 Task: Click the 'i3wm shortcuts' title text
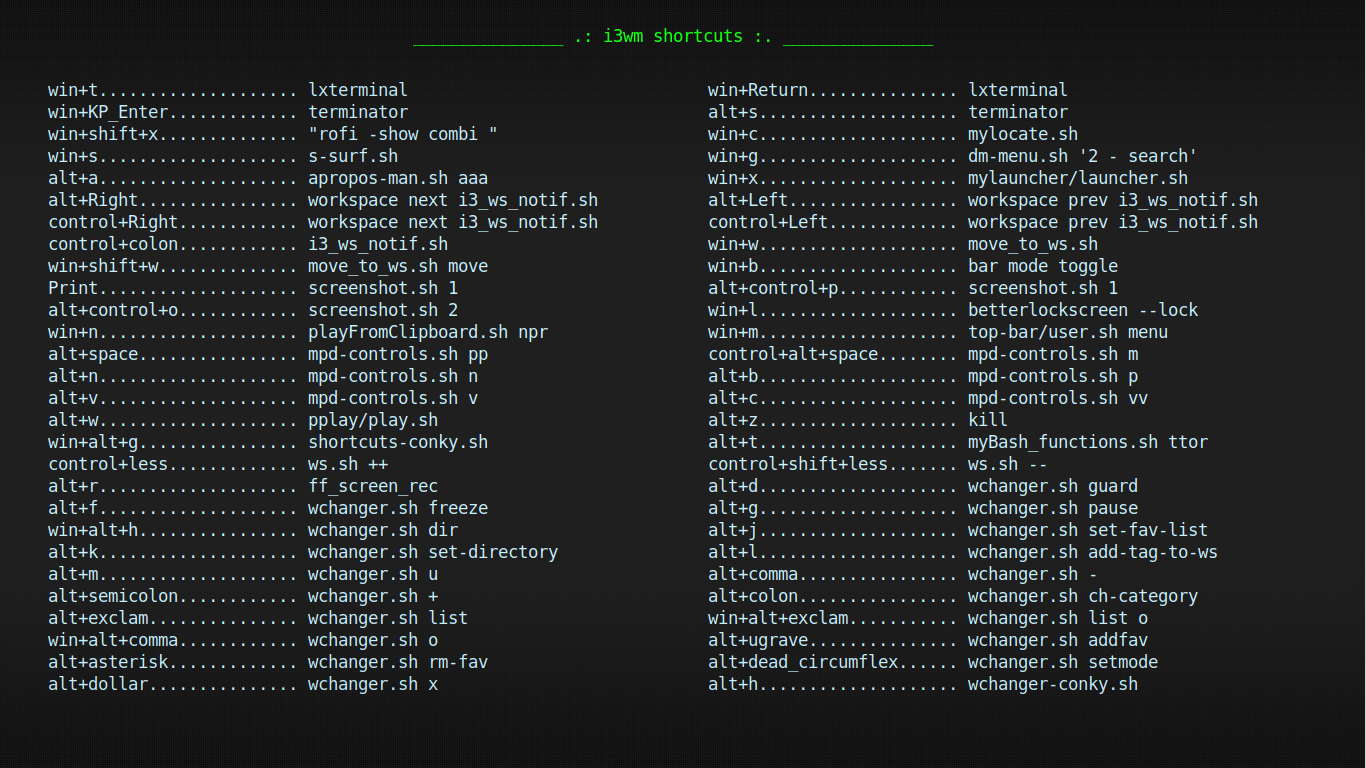pos(673,36)
